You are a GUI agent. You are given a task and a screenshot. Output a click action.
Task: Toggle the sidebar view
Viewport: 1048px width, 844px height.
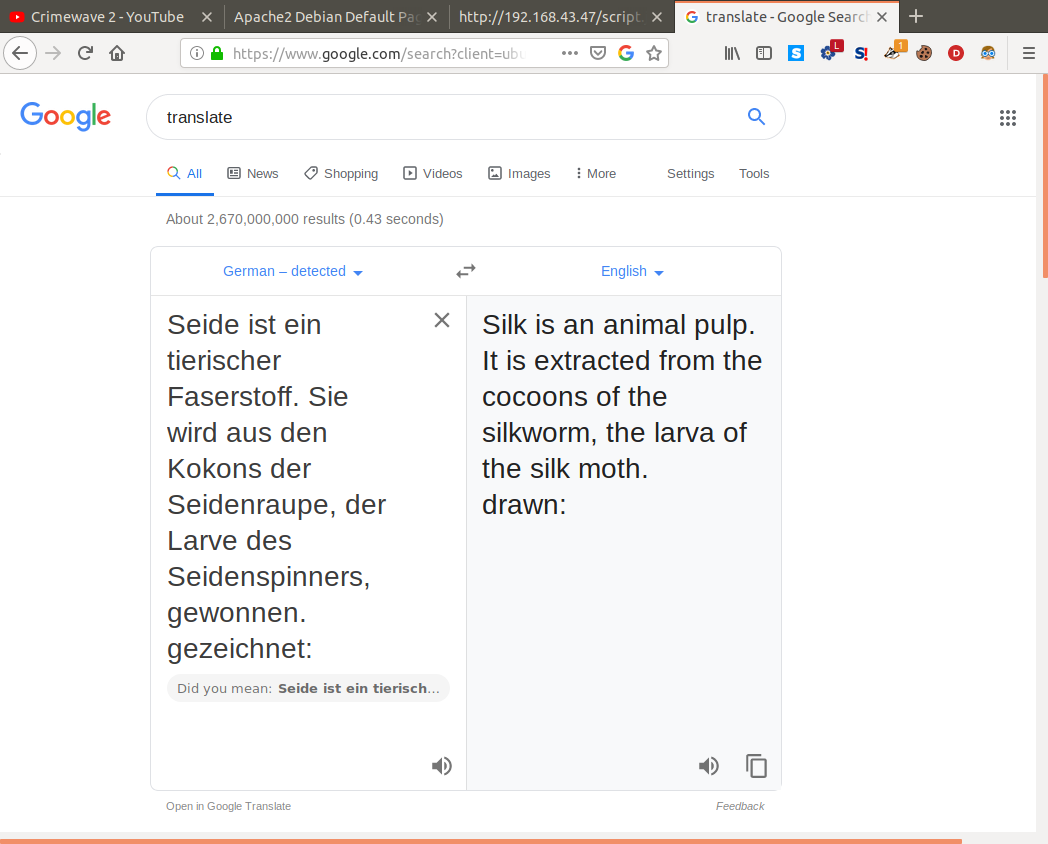[x=764, y=53]
